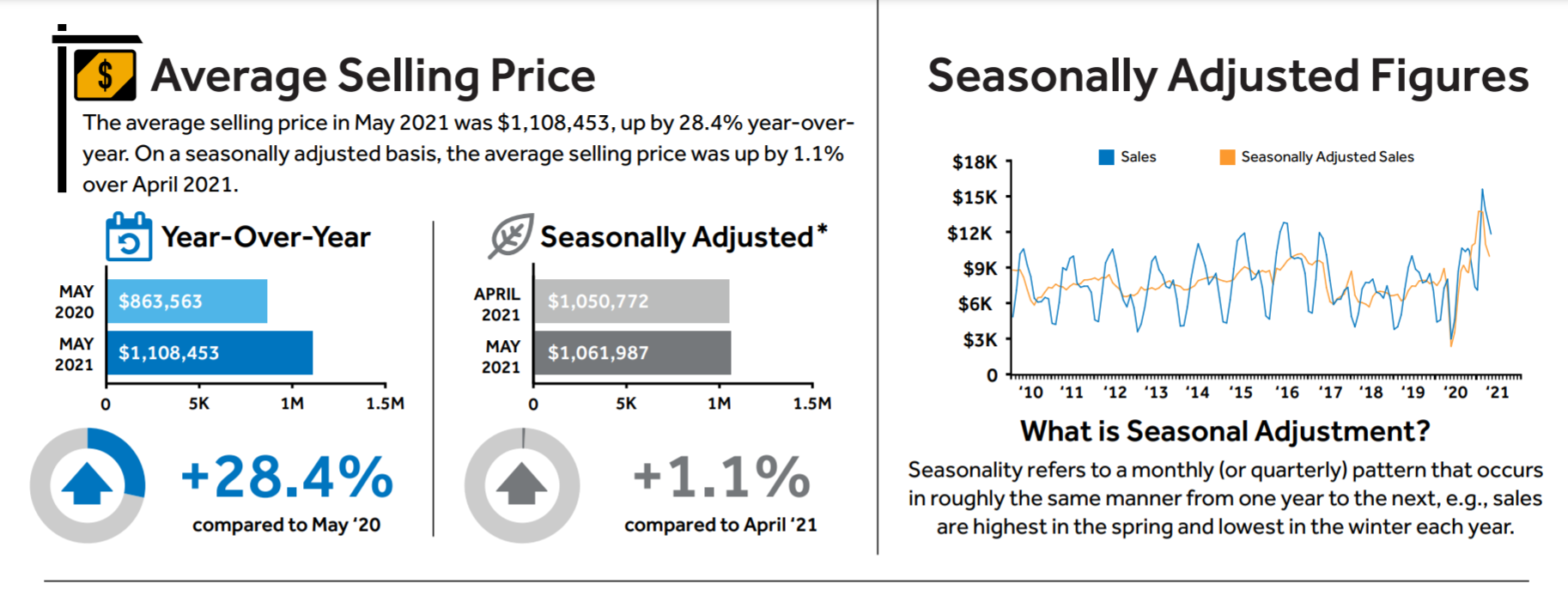Click the Seasonally Adjusted leaf icon
Viewport: 1568px width, 596px height.
click(511, 235)
